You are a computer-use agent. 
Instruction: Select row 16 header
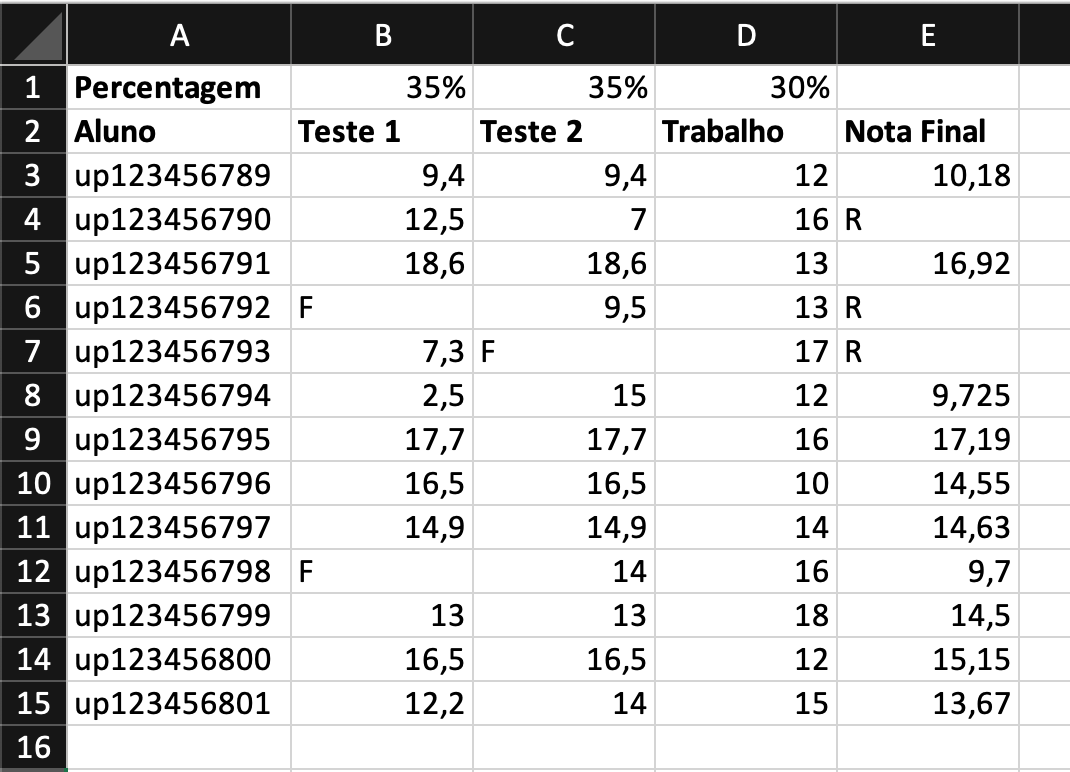(x=34, y=747)
